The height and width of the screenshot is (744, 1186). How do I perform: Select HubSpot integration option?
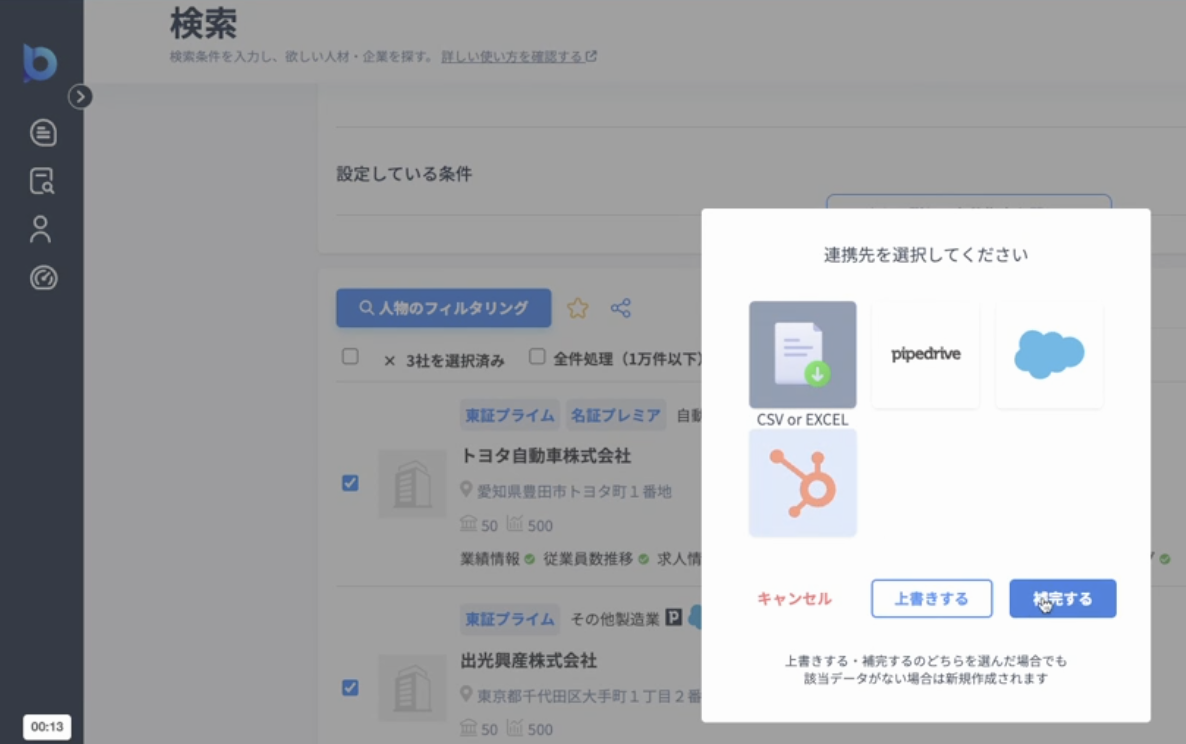[x=803, y=483]
